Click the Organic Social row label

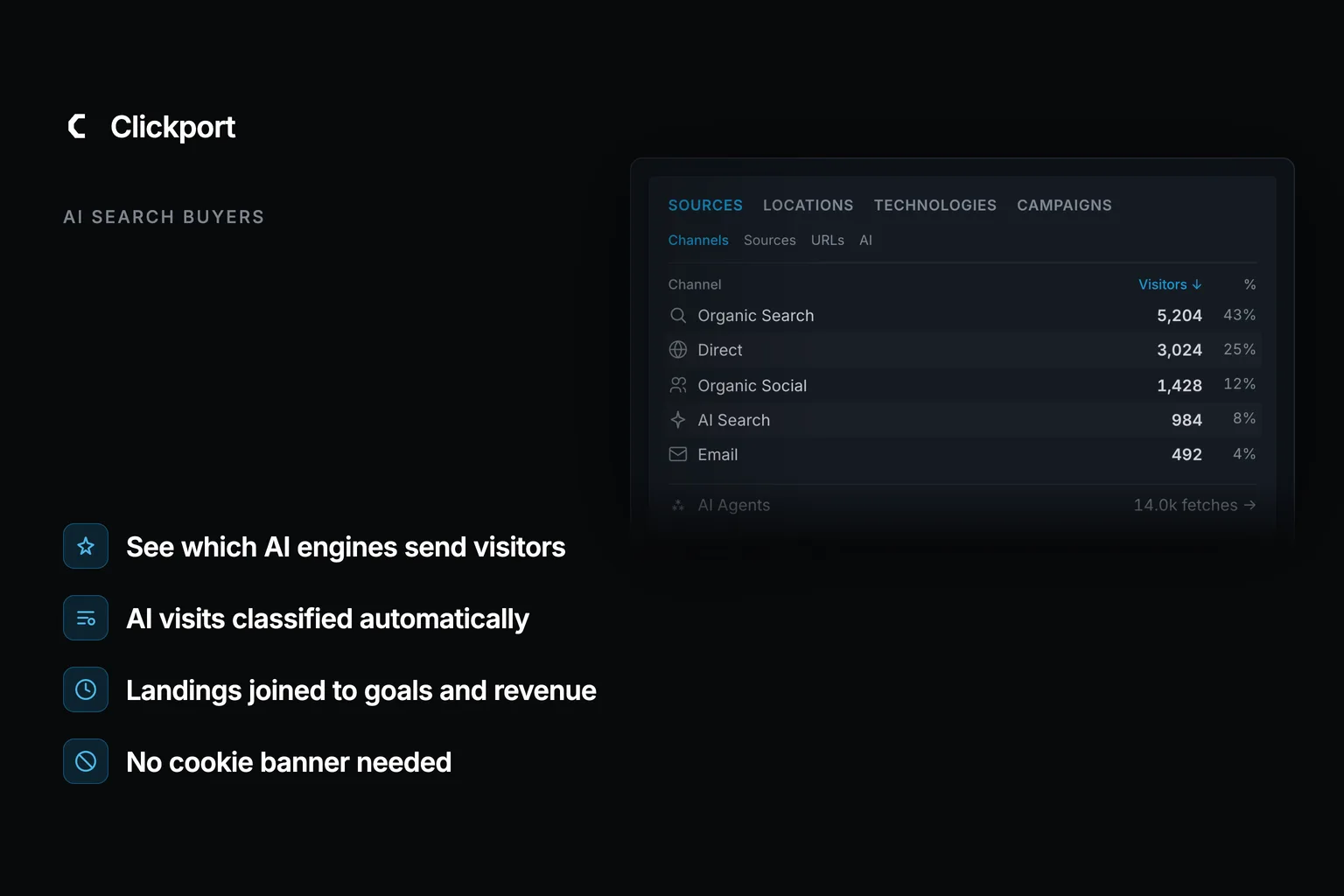click(752, 385)
